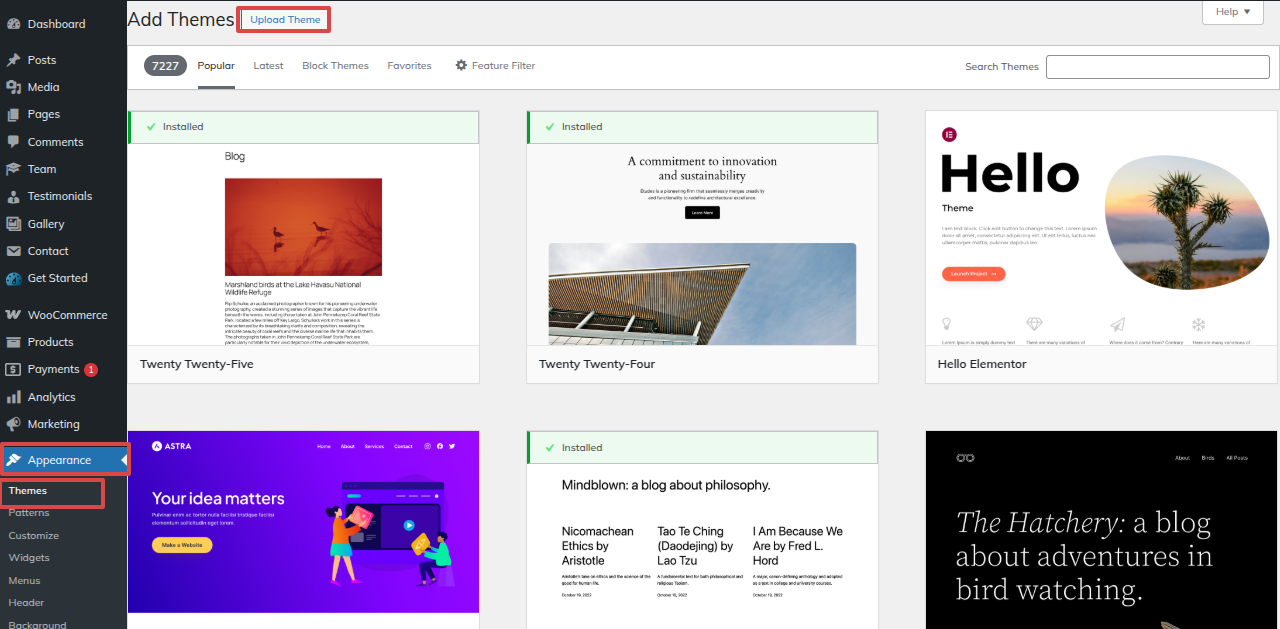Open the Astra theme thumbnail
Viewport: 1280px width, 629px height.
coord(304,522)
